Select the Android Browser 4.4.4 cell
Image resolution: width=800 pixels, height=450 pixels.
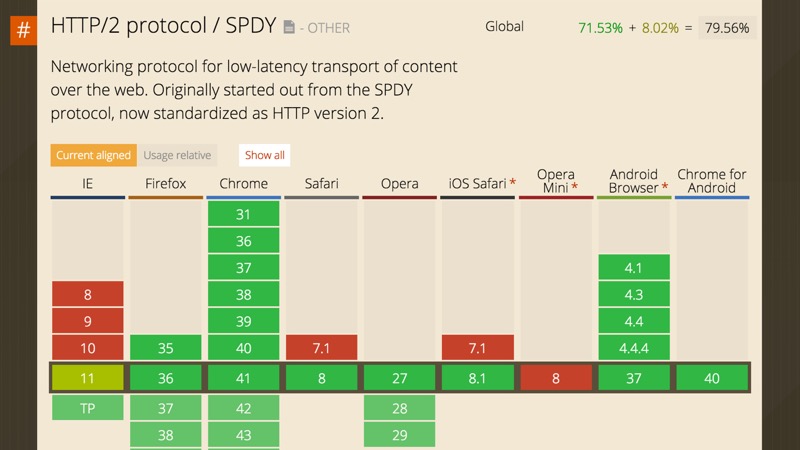click(634, 348)
